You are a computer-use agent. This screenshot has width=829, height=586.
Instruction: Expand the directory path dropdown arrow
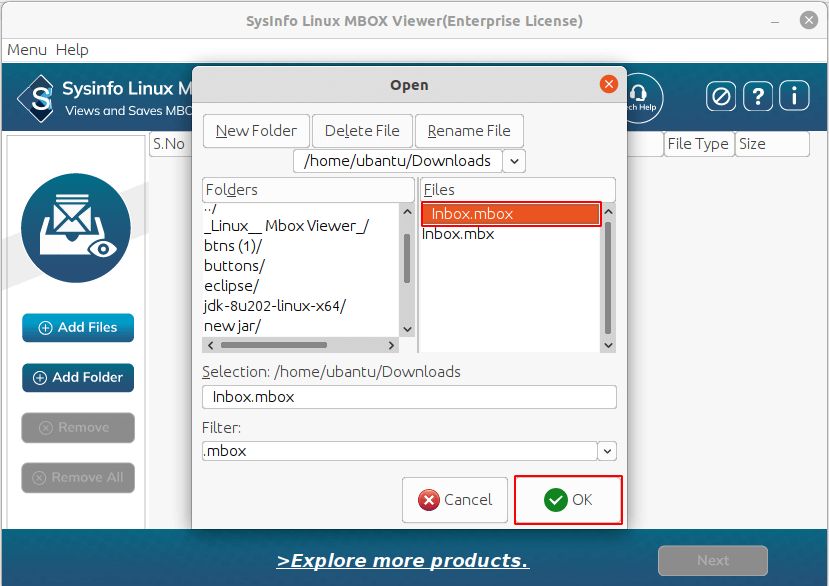[514, 161]
